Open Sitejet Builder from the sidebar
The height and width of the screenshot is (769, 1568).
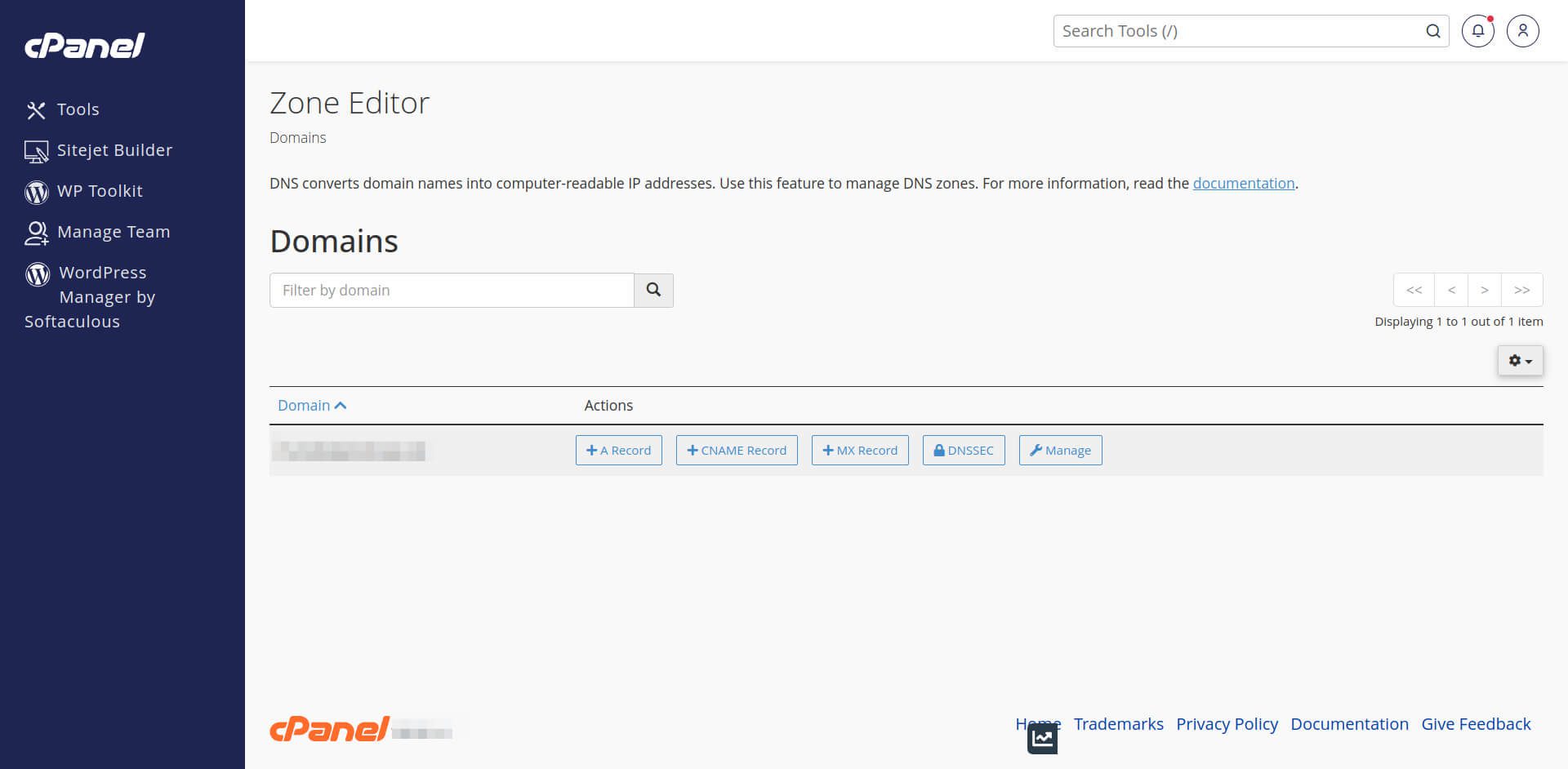coord(36,149)
